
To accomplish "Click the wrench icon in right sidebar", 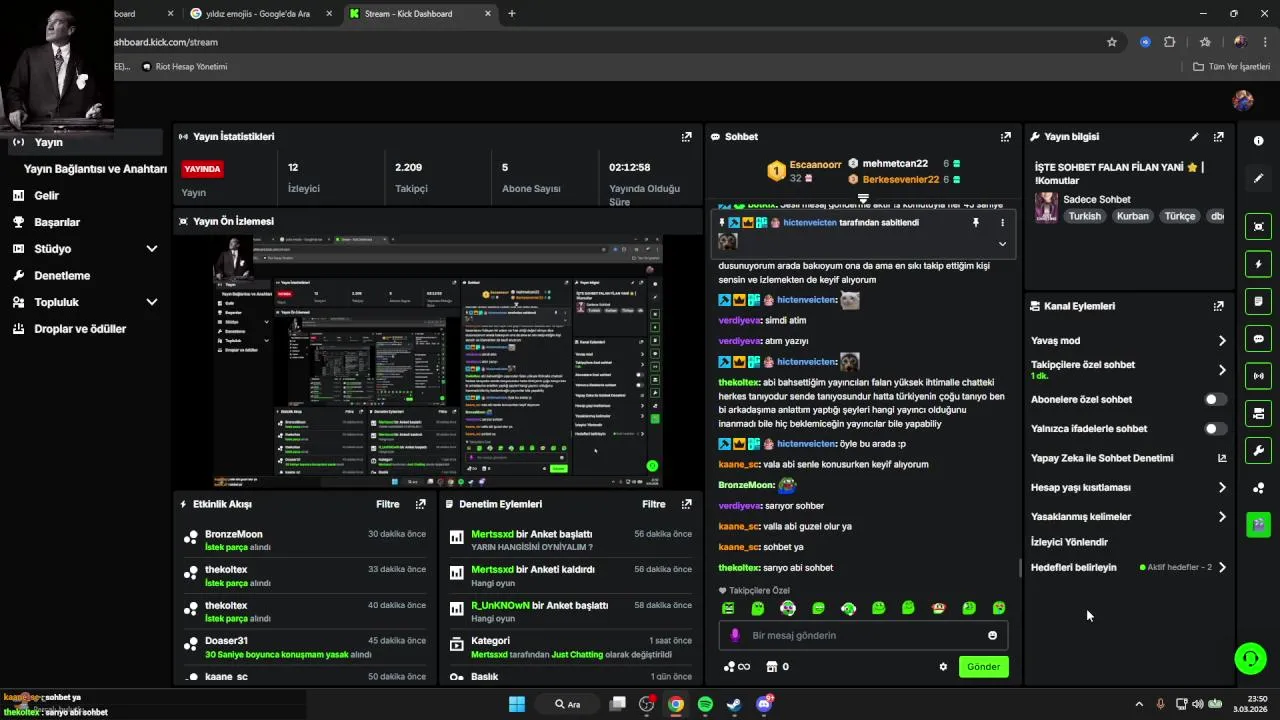I will click(x=1258, y=450).
